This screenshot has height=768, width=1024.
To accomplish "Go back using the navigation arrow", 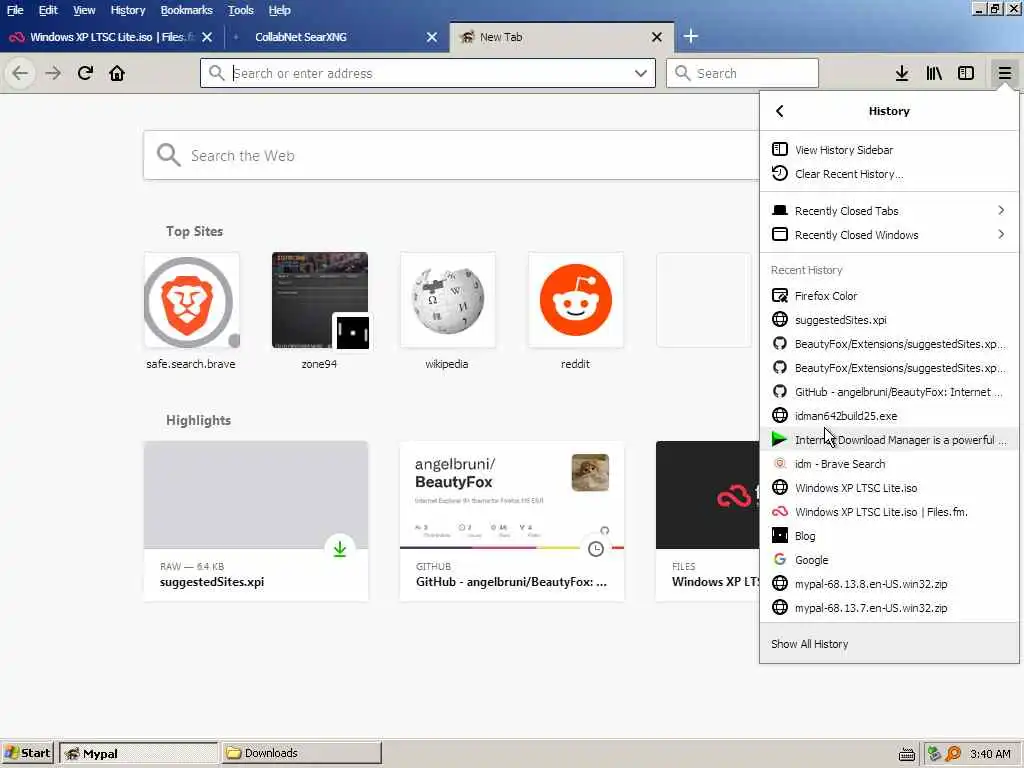I will tap(20, 73).
